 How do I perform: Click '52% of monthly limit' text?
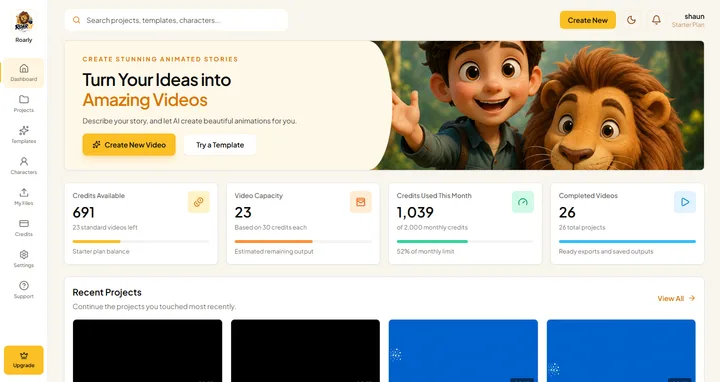(426, 252)
